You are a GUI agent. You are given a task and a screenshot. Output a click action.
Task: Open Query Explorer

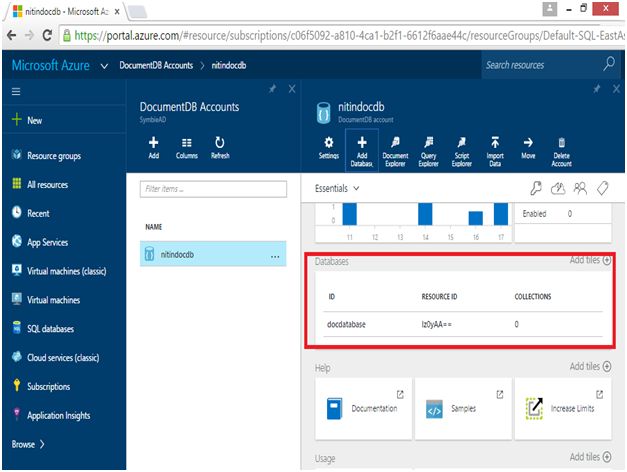tap(428, 151)
